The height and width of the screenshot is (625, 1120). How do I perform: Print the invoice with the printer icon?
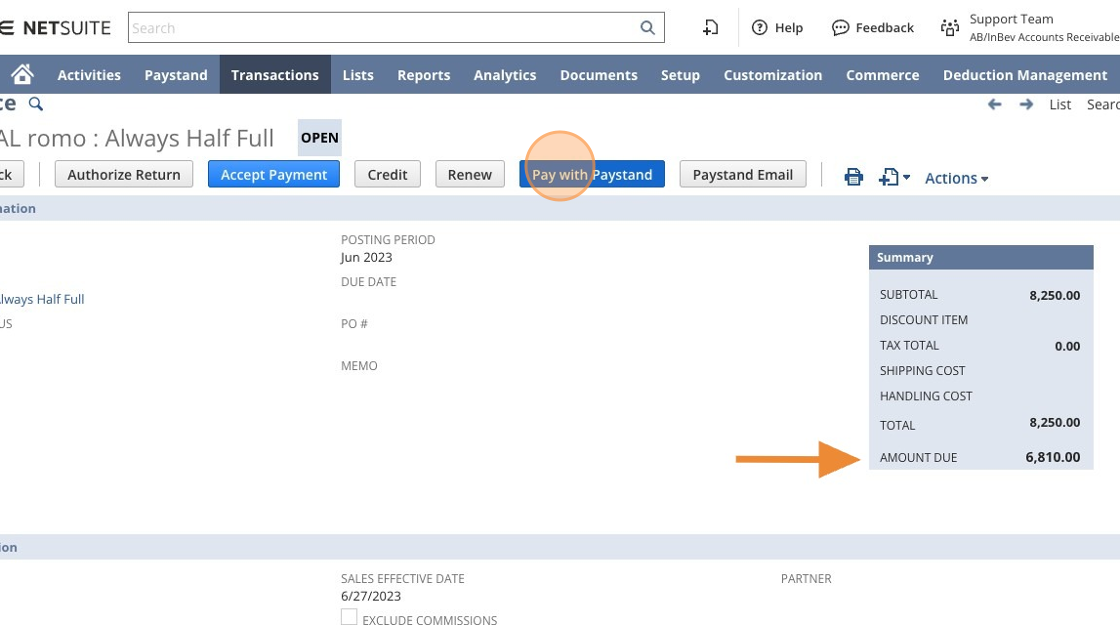coord(854,176)
